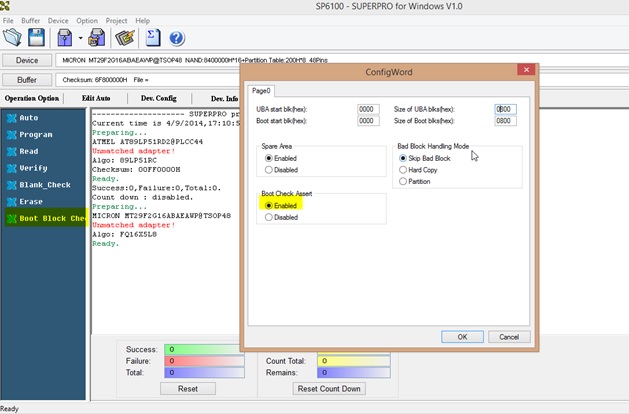Click the load project toolbar icon
This screenshot has width=629, height=414.
pos(63,38)
